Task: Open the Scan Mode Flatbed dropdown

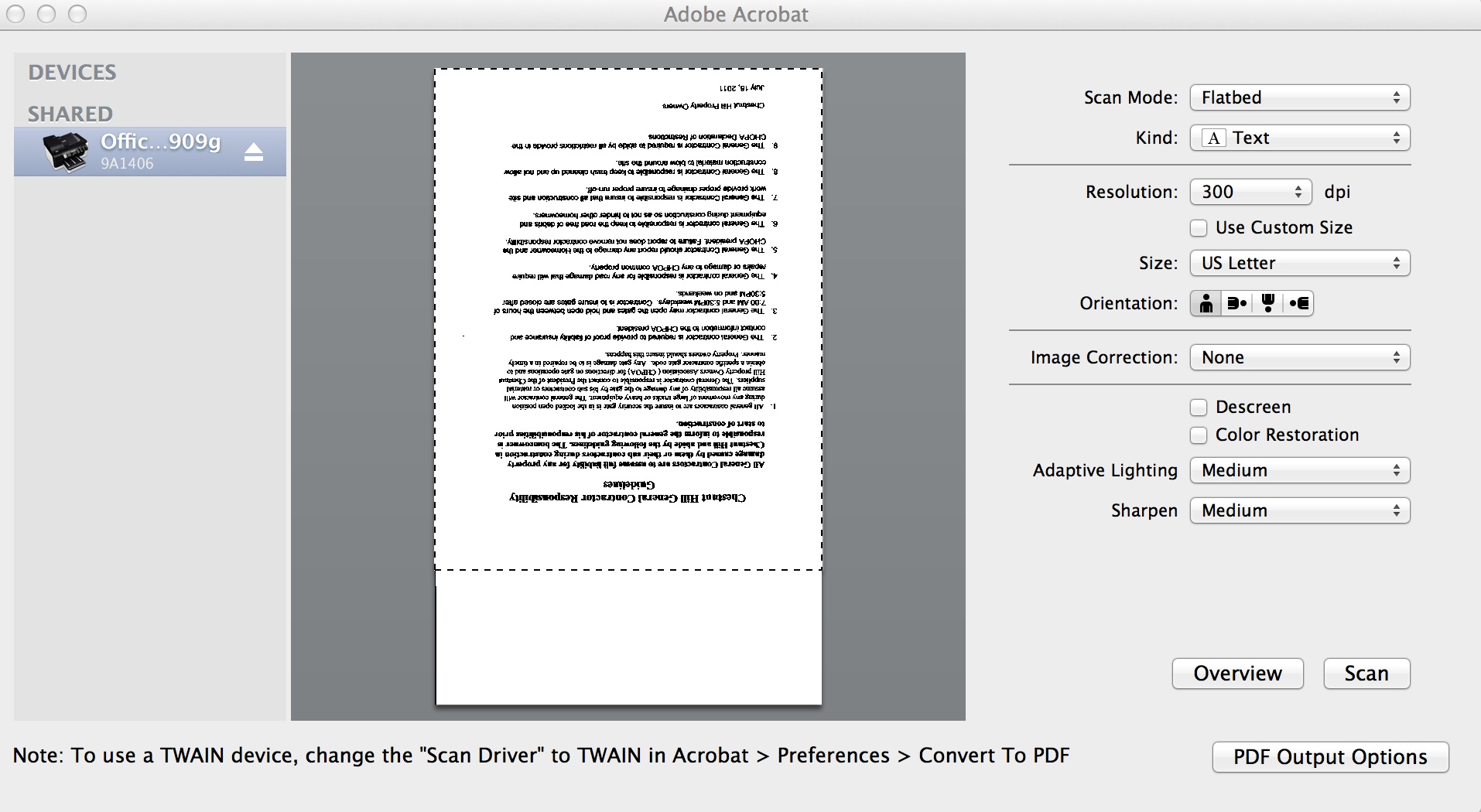Action: pyautogui.click(x=1300, y=97)
